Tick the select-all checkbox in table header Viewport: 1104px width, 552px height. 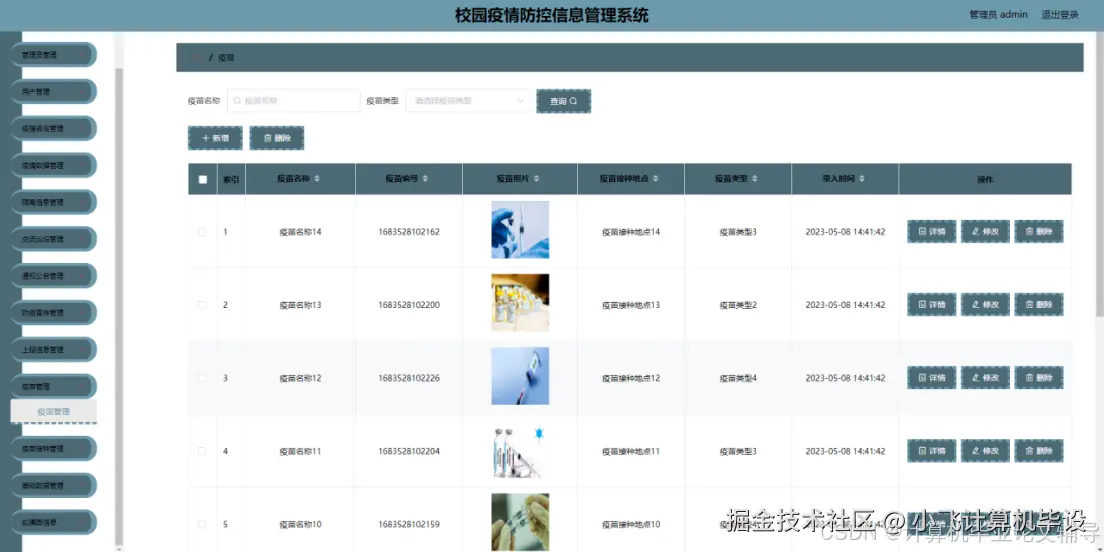click(203, 180)
